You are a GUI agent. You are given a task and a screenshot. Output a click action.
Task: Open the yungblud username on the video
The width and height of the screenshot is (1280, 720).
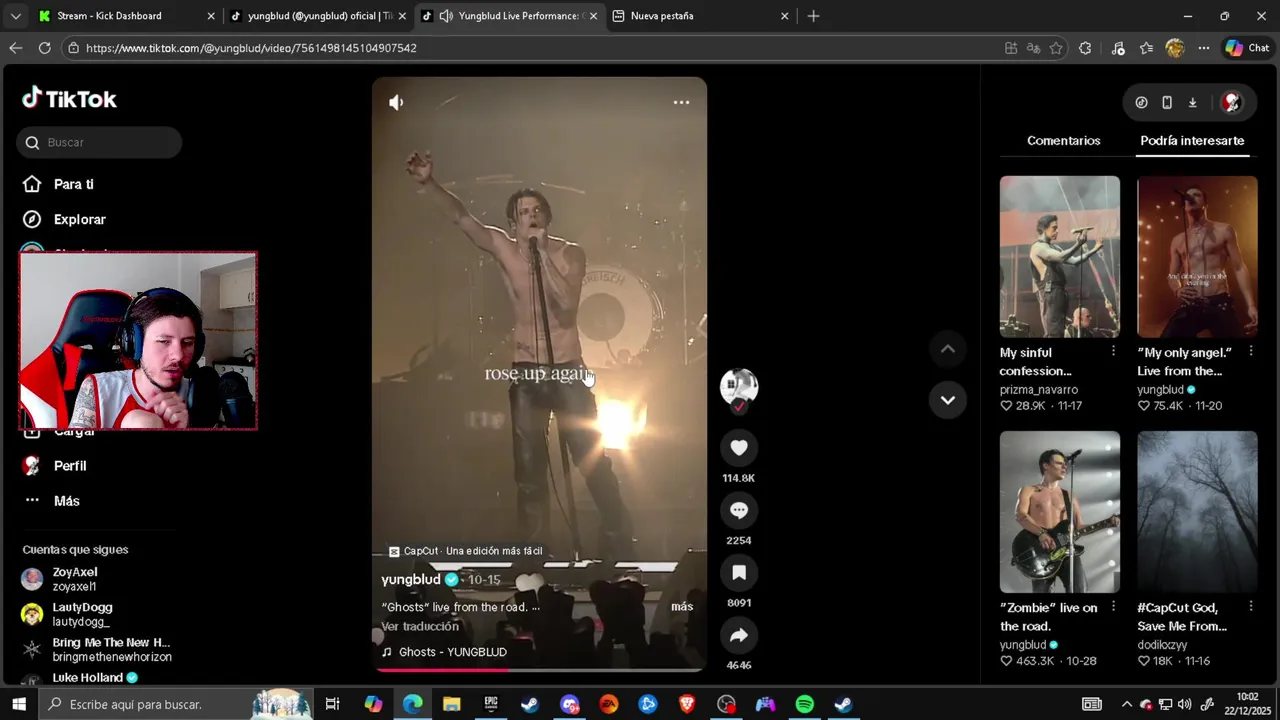pos(411,580)
